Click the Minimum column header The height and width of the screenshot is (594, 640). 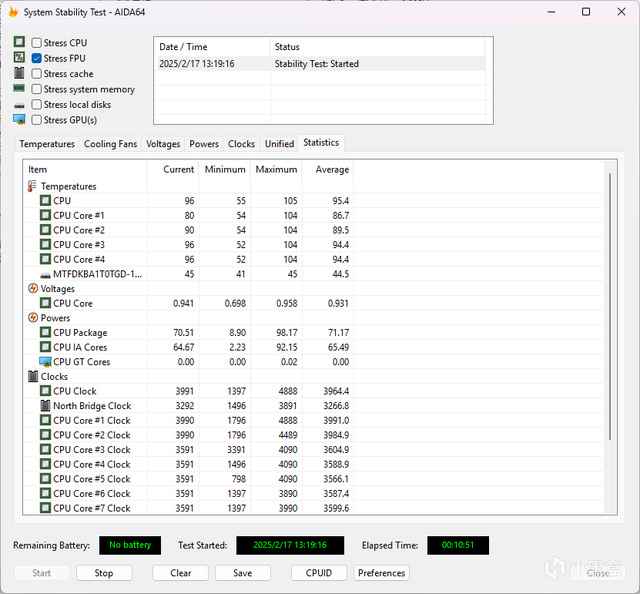coord(224,169)
